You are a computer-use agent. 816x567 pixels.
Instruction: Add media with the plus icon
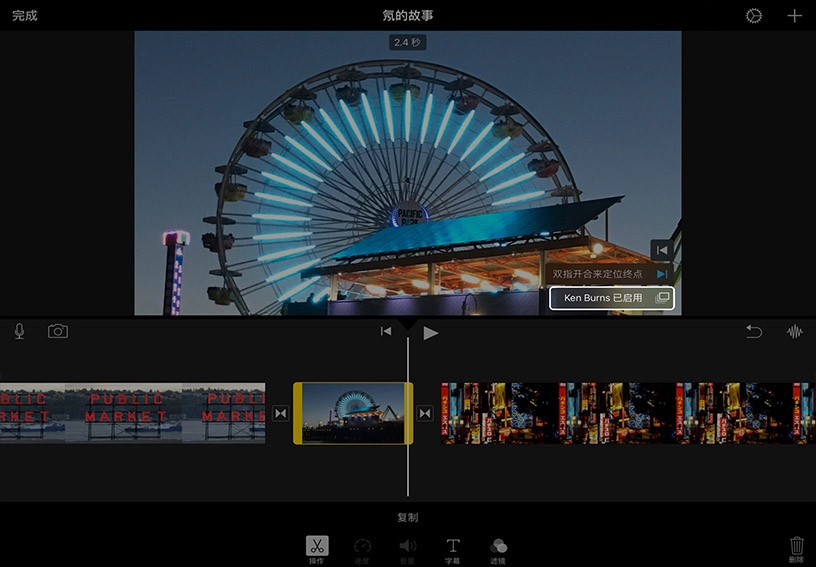click(794, 16)
